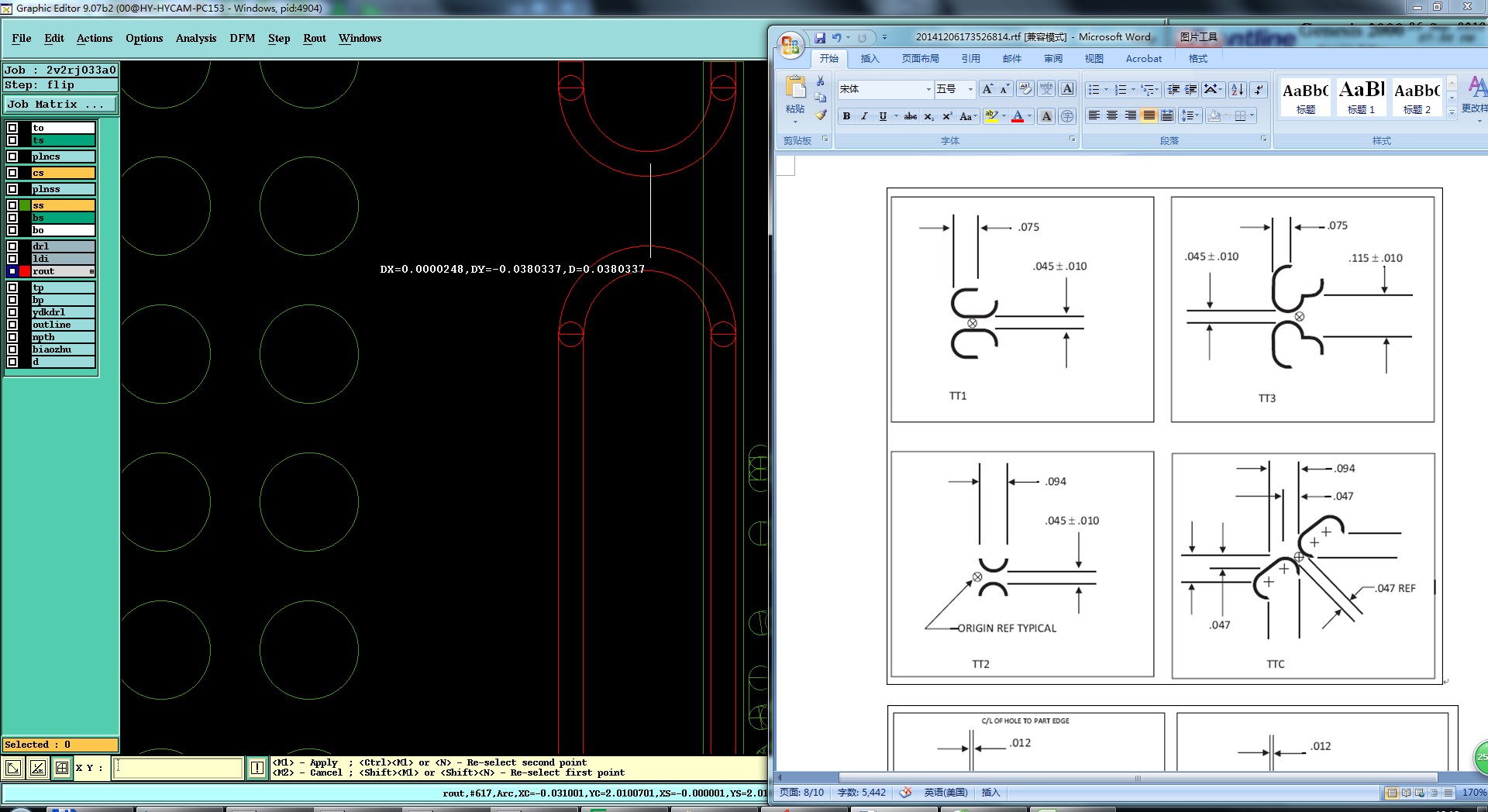This screenshot has width=1488, height=812.
Task: Click the Save icon in Quick Access Toolbar
Action: click(819, 37)
